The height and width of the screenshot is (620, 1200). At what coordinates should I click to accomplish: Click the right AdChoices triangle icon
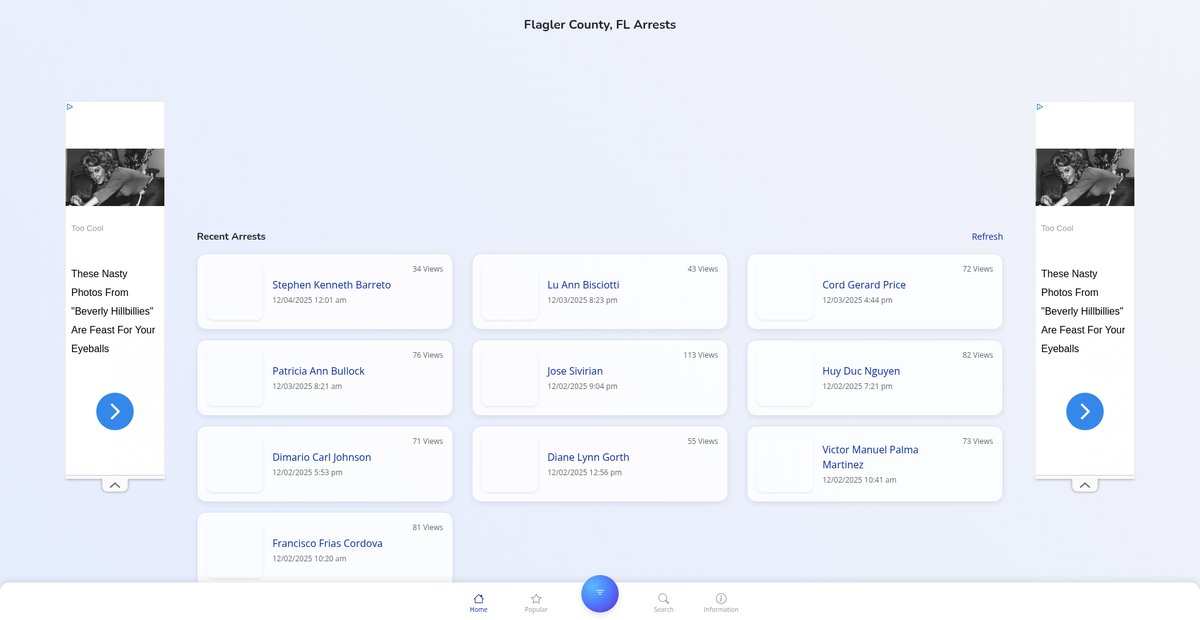pos(1040,106)
